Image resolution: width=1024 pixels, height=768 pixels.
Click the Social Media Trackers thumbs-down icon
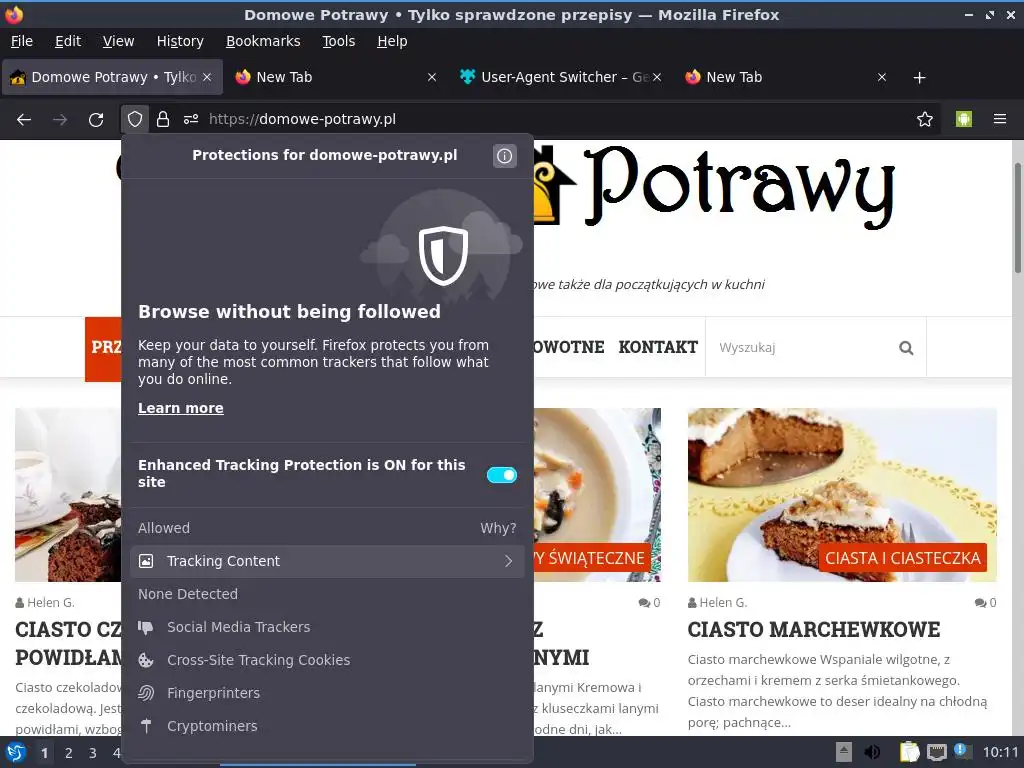click(146, 627)
